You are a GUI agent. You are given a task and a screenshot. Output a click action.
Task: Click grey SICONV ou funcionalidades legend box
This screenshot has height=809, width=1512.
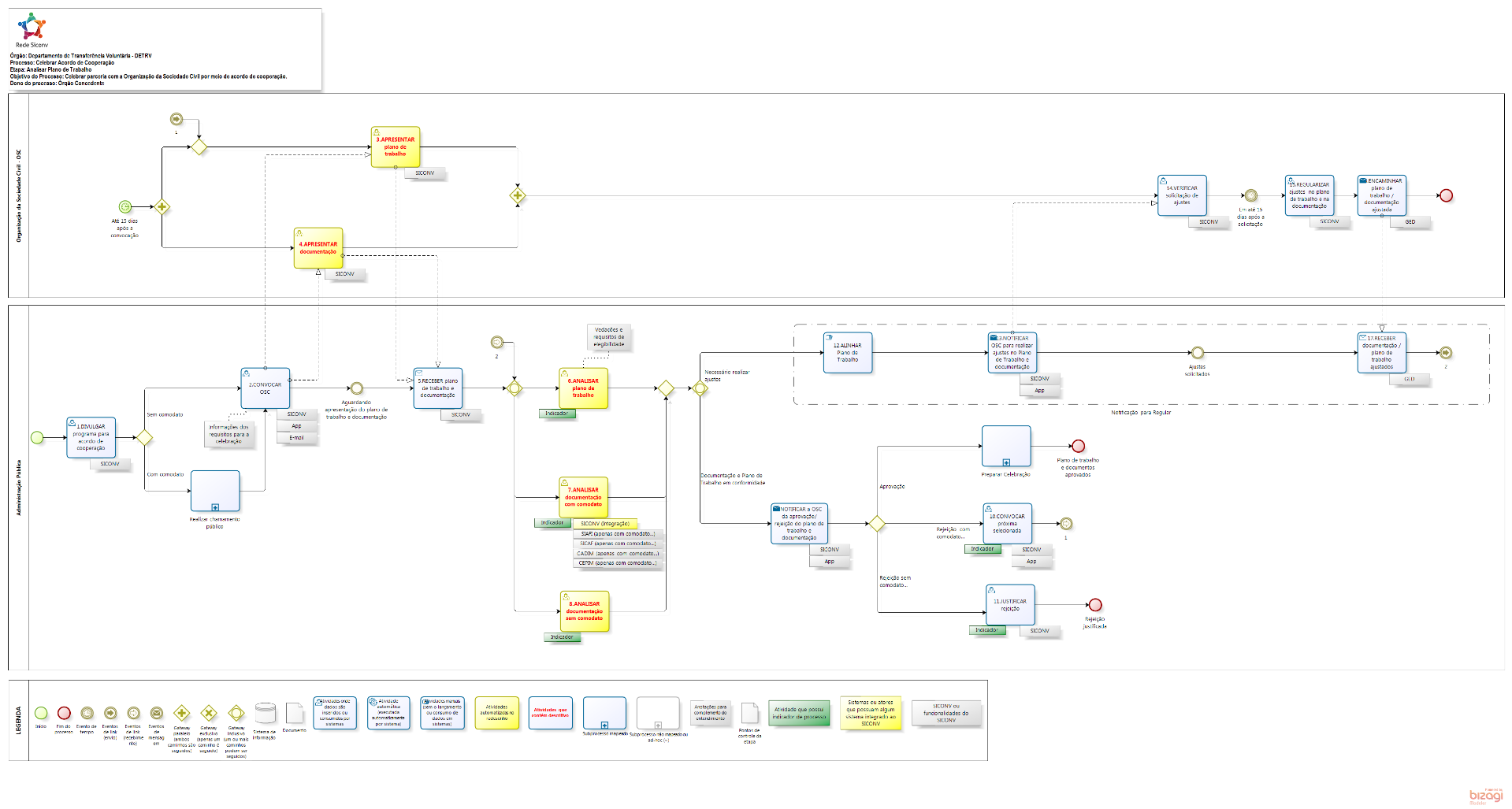(946, 713)
